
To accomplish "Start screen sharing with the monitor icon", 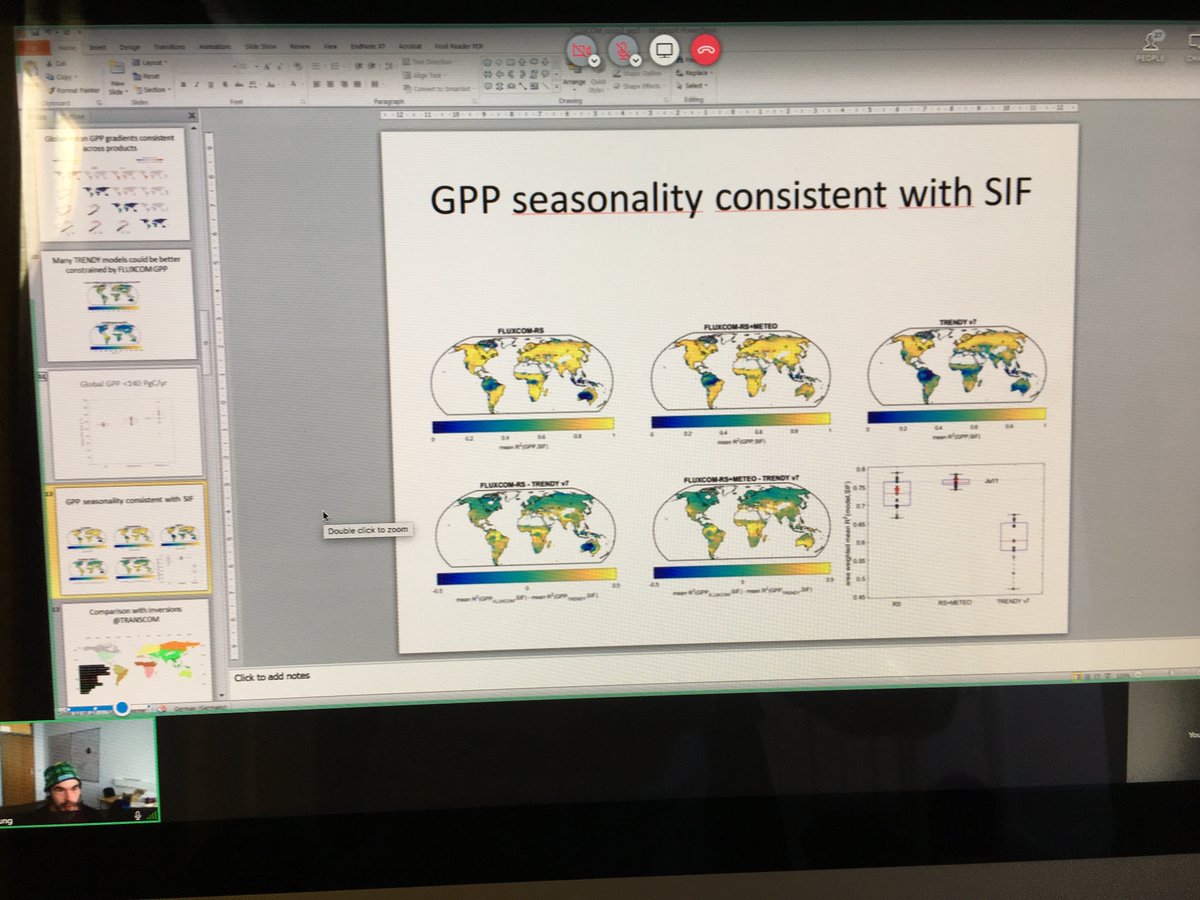I will (663, 50).
